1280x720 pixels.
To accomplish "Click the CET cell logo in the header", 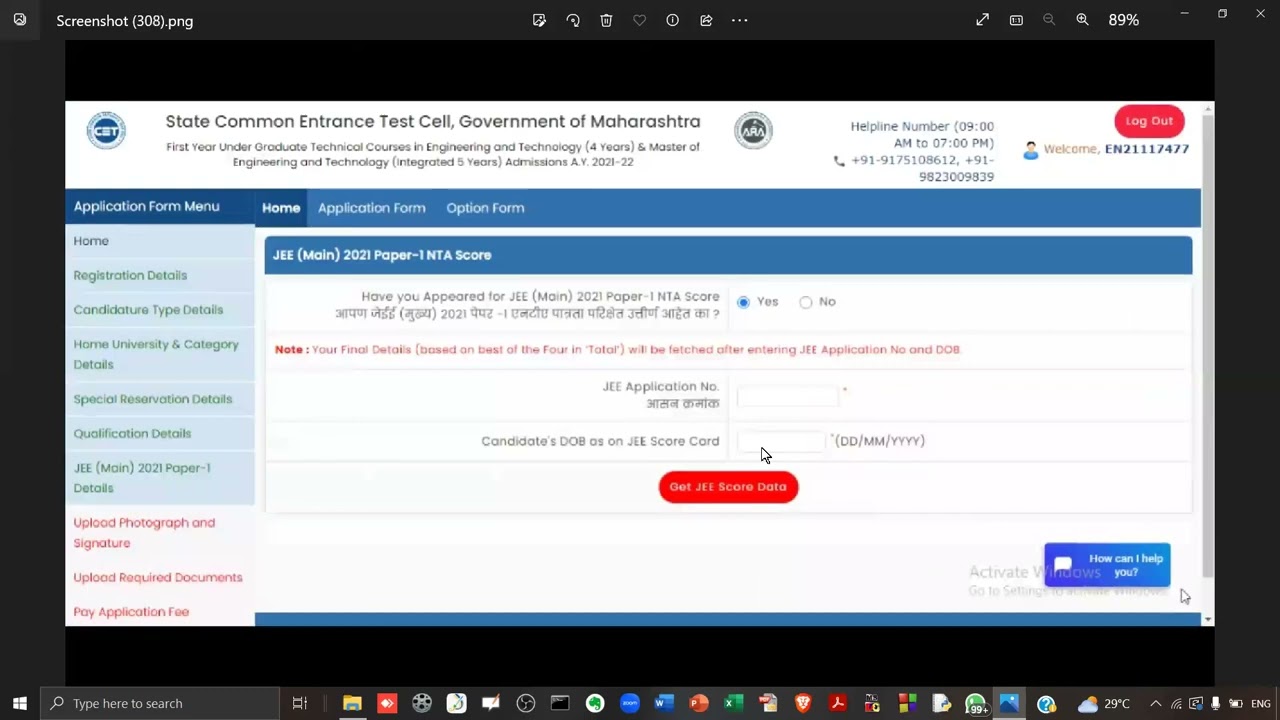I will (x=106, y=130).
